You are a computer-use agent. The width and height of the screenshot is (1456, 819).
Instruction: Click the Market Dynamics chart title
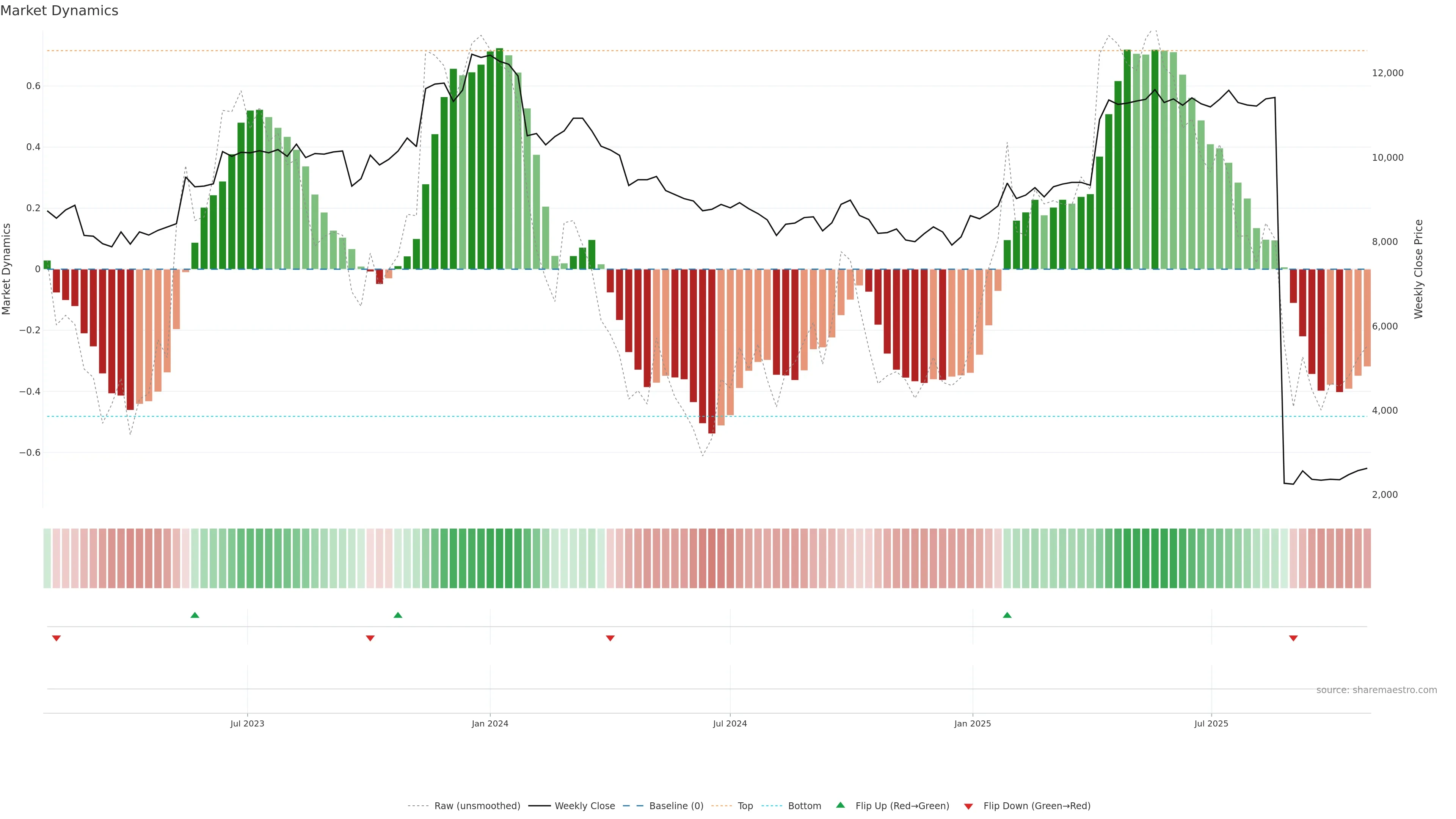click(x=60, y=11)
